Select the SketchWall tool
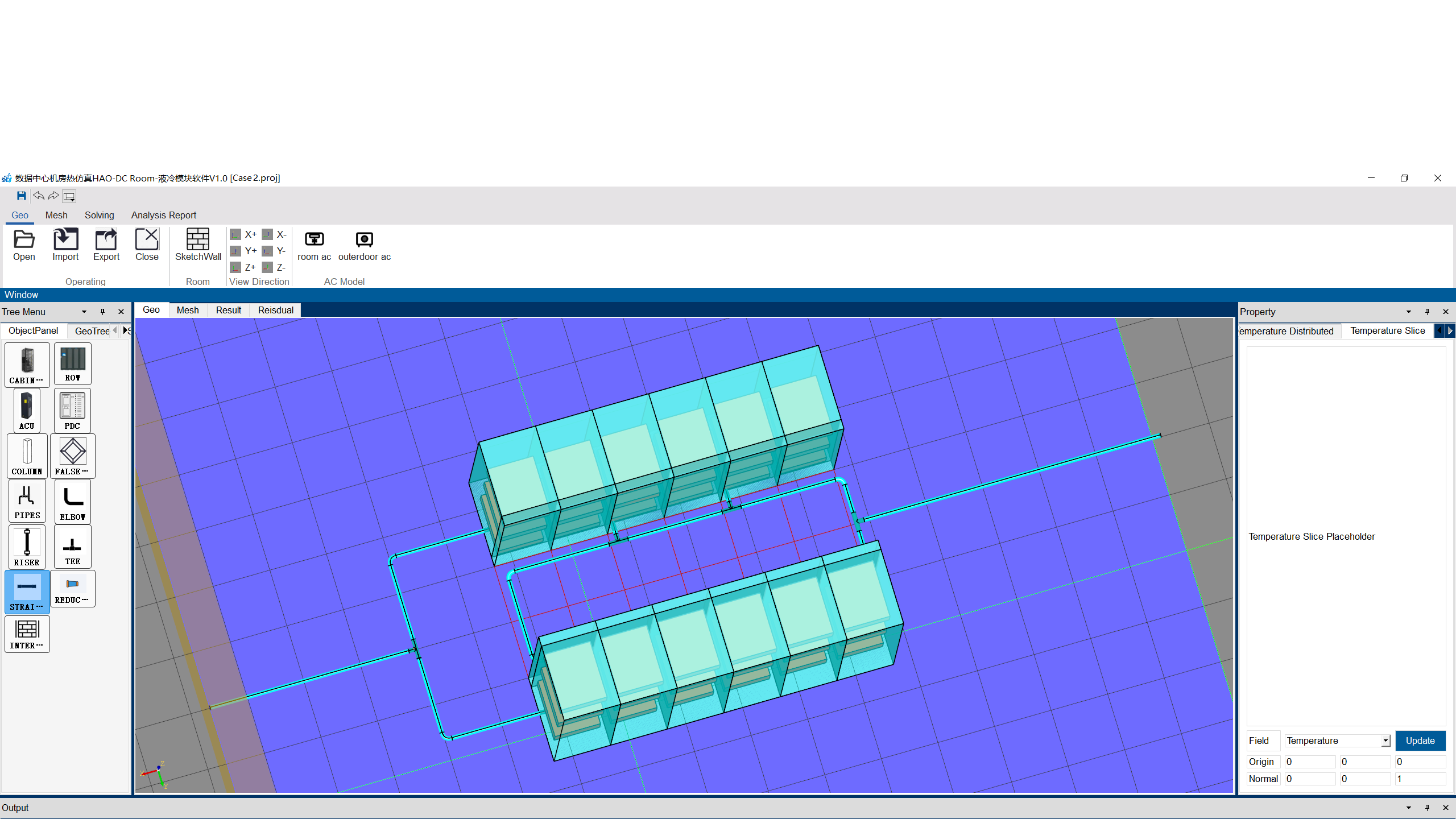 [198, 245]
